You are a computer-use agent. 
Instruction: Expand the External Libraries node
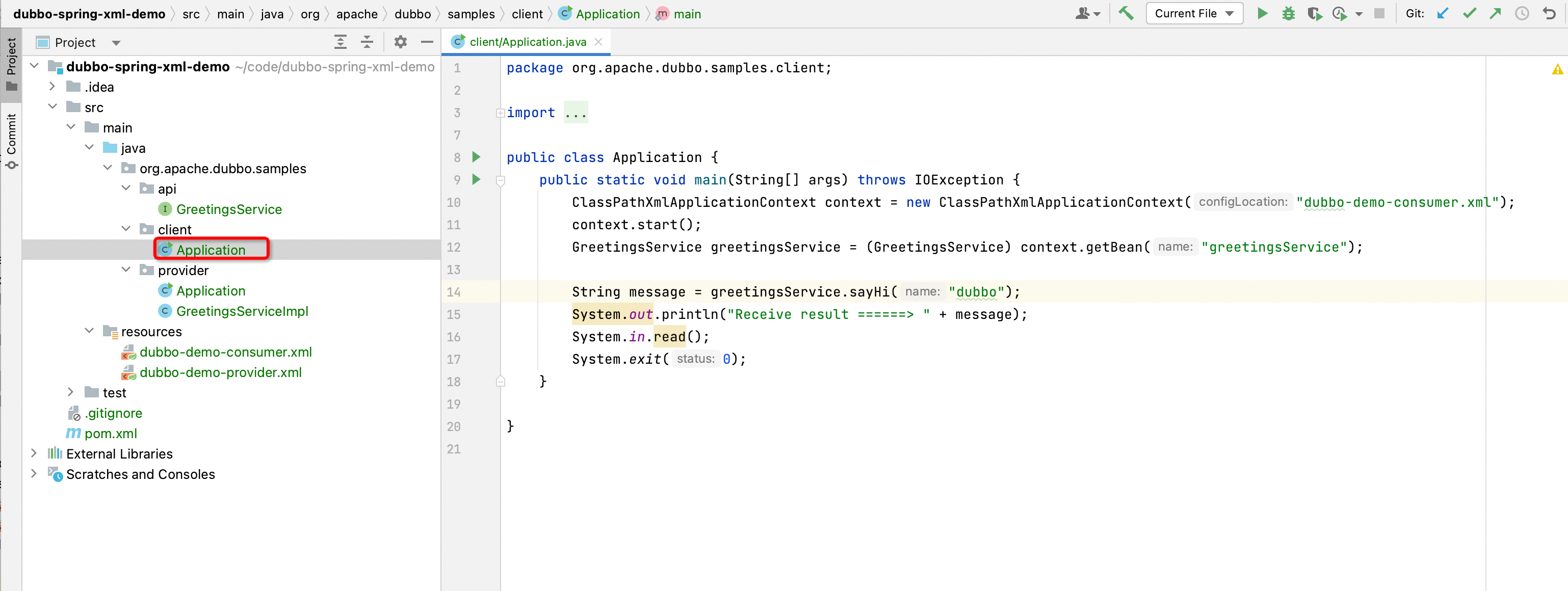[x=34, y=453]
